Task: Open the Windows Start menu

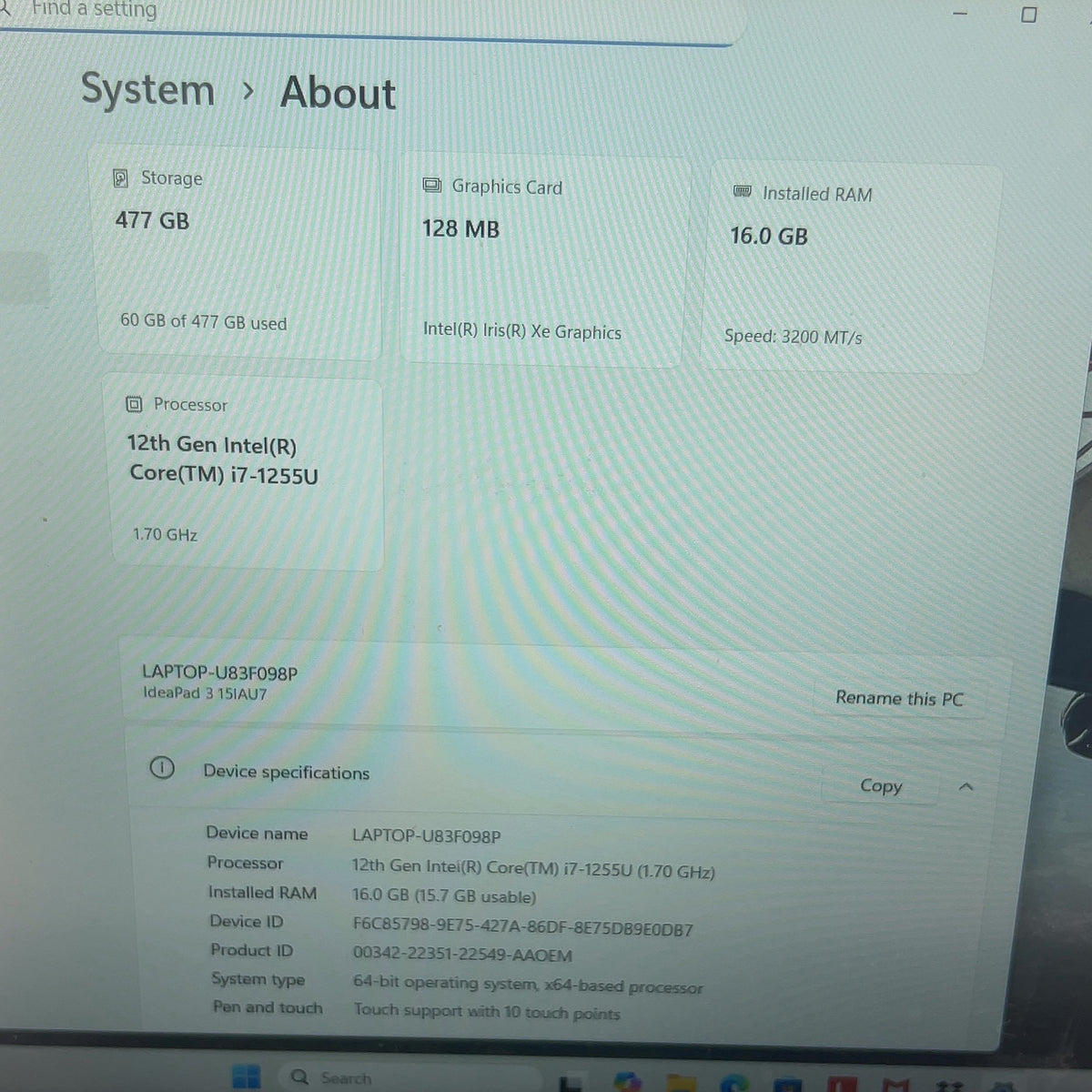Action: coord(247,1077)
